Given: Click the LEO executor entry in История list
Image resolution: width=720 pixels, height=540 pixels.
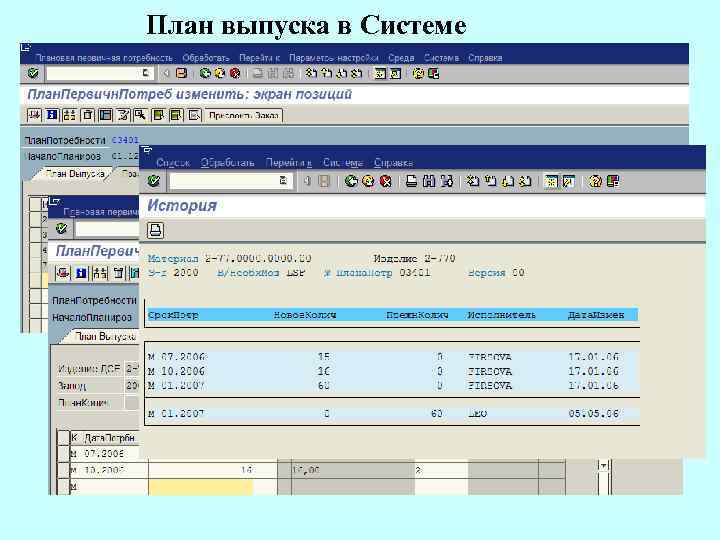Looking at the screenshot, I should 478,414.
